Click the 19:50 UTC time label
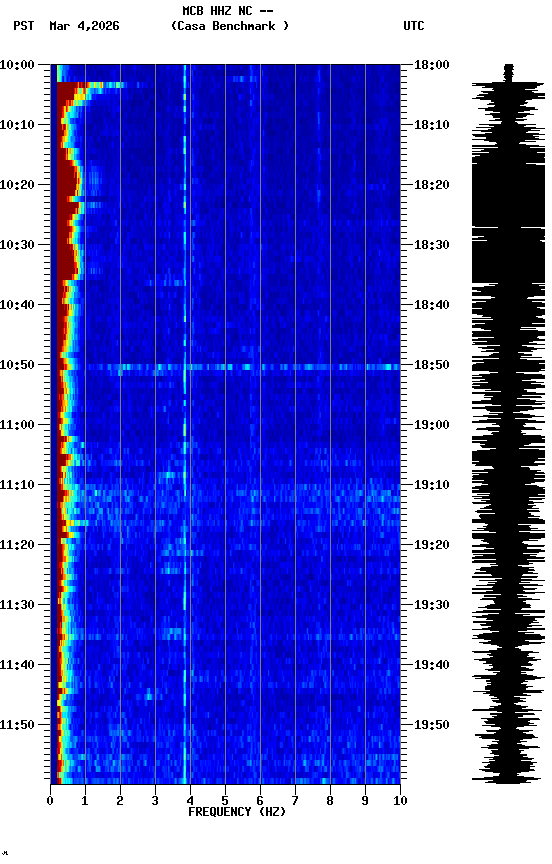Screen dimensions: 552x864 click(432, 726)
